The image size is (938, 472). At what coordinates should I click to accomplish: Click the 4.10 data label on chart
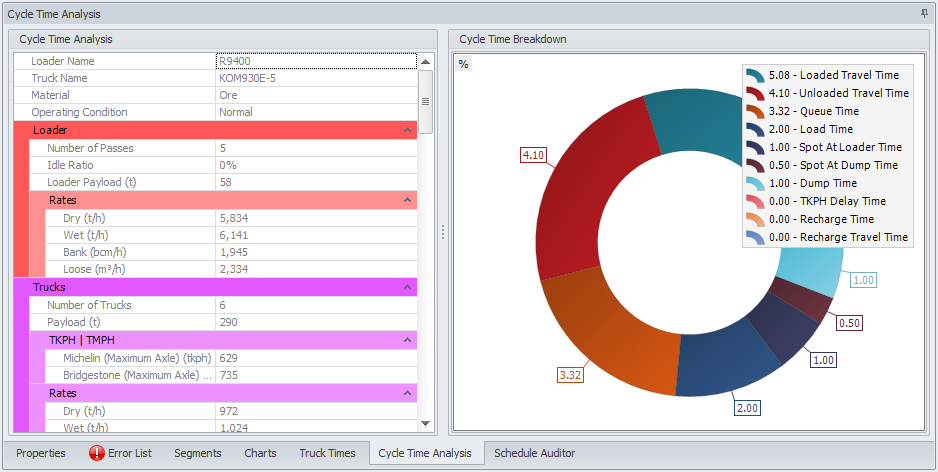tap(533, 155)
